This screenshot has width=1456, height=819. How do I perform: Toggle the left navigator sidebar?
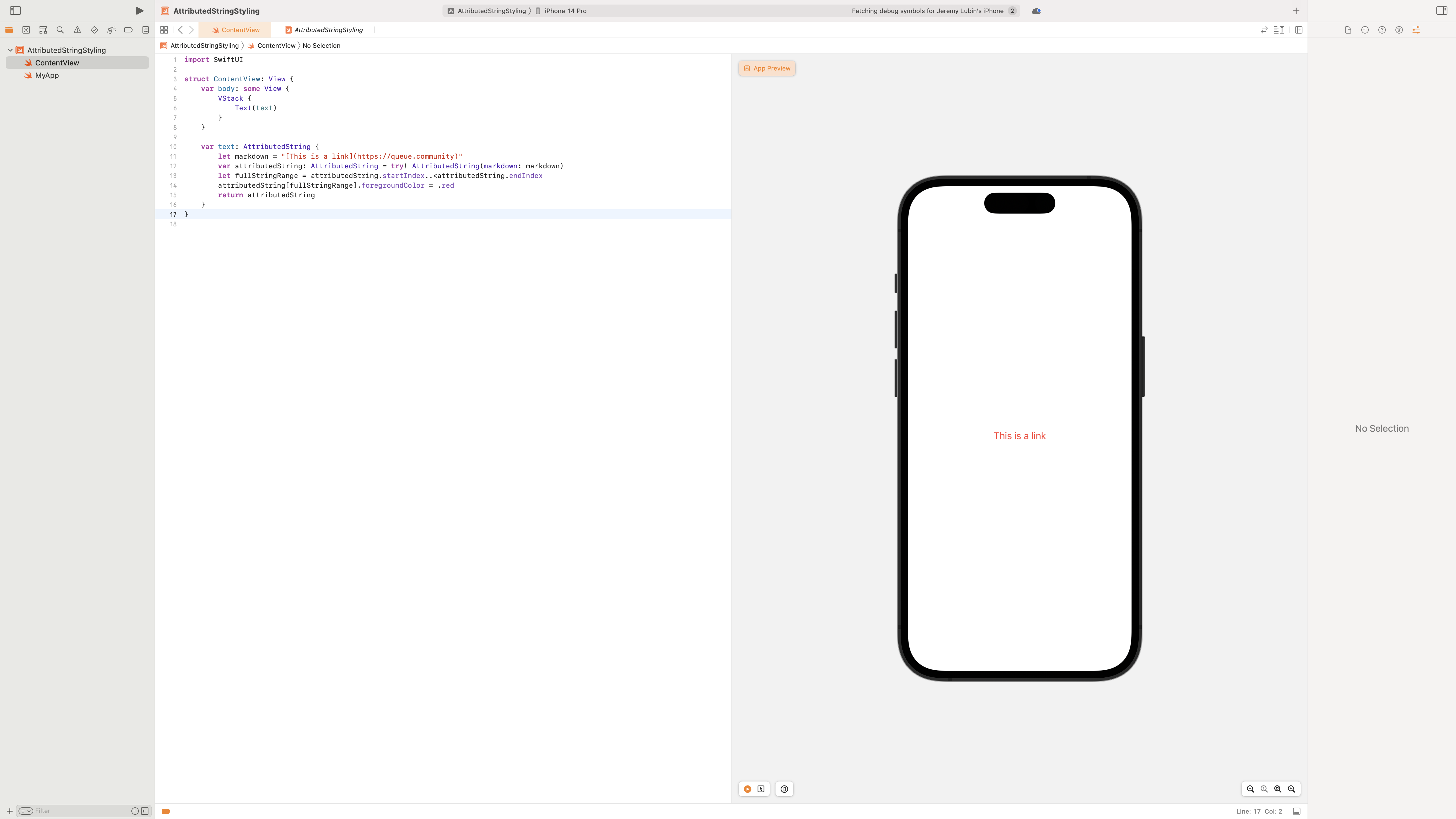[15, 11]
